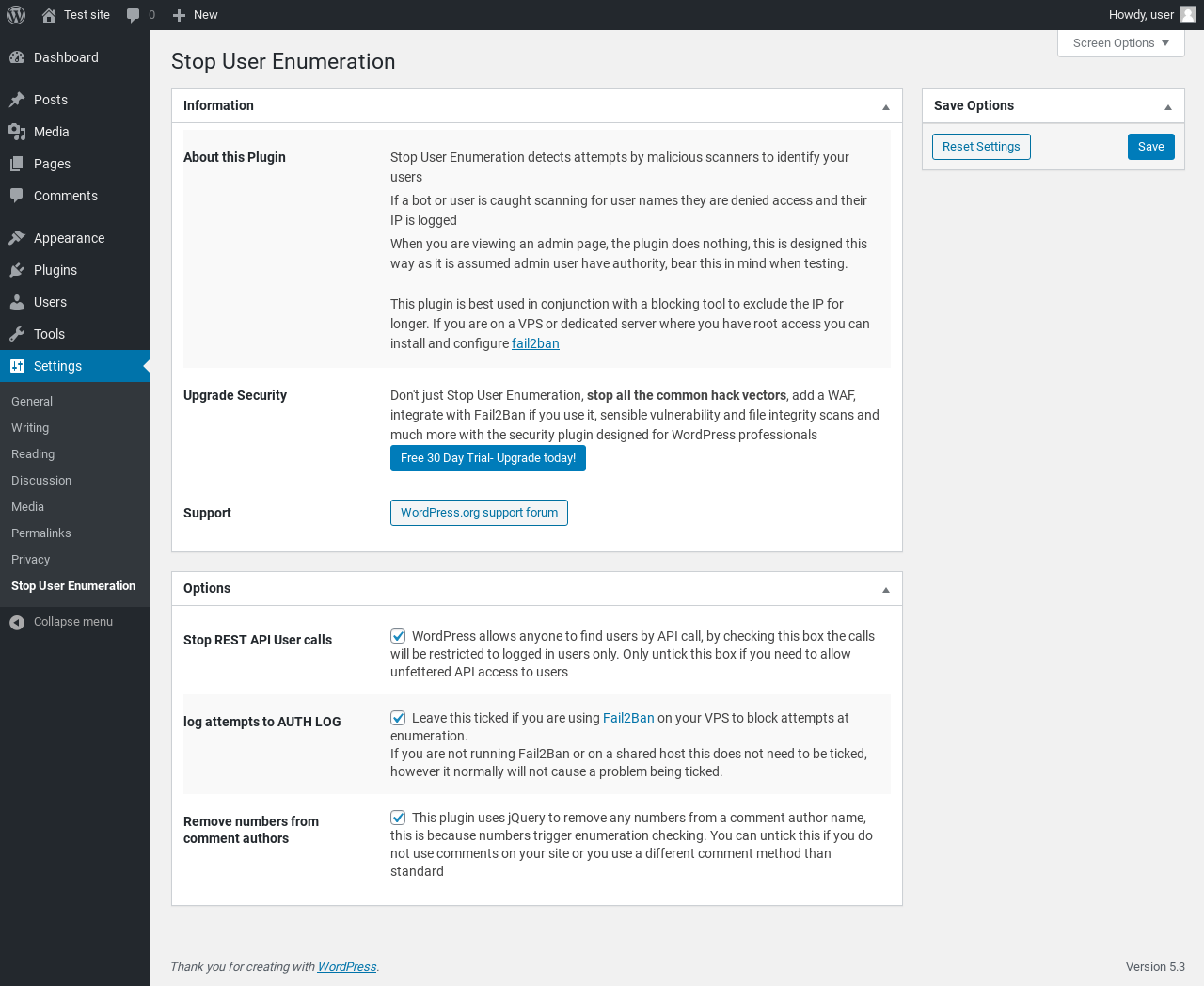This screenshot has width=1204, height=986.
Task: Click the About this Plugin label
Action: [x=234, y=158]
